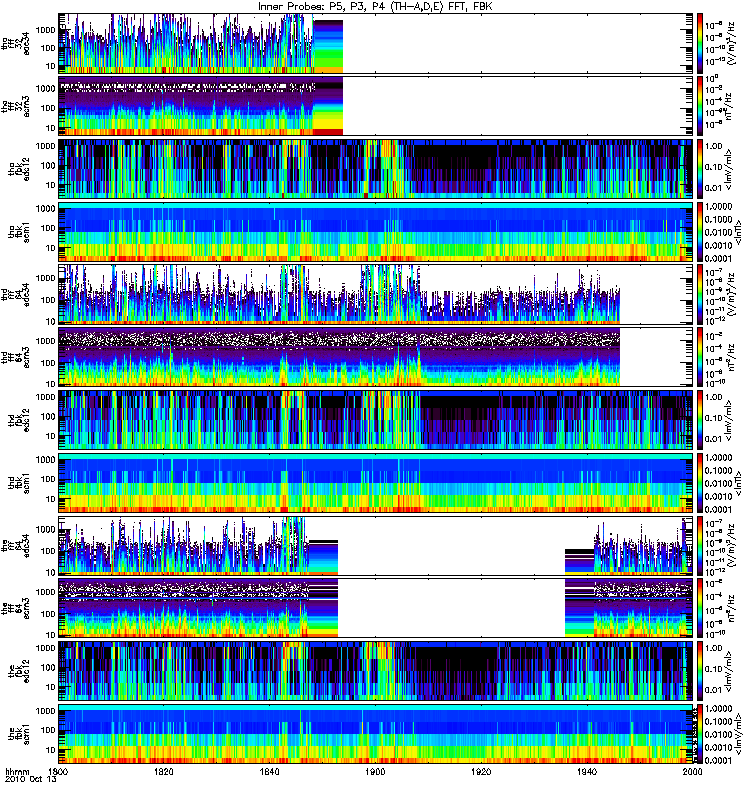Click the thd fbk edc12 spectrogram panel

376,420
